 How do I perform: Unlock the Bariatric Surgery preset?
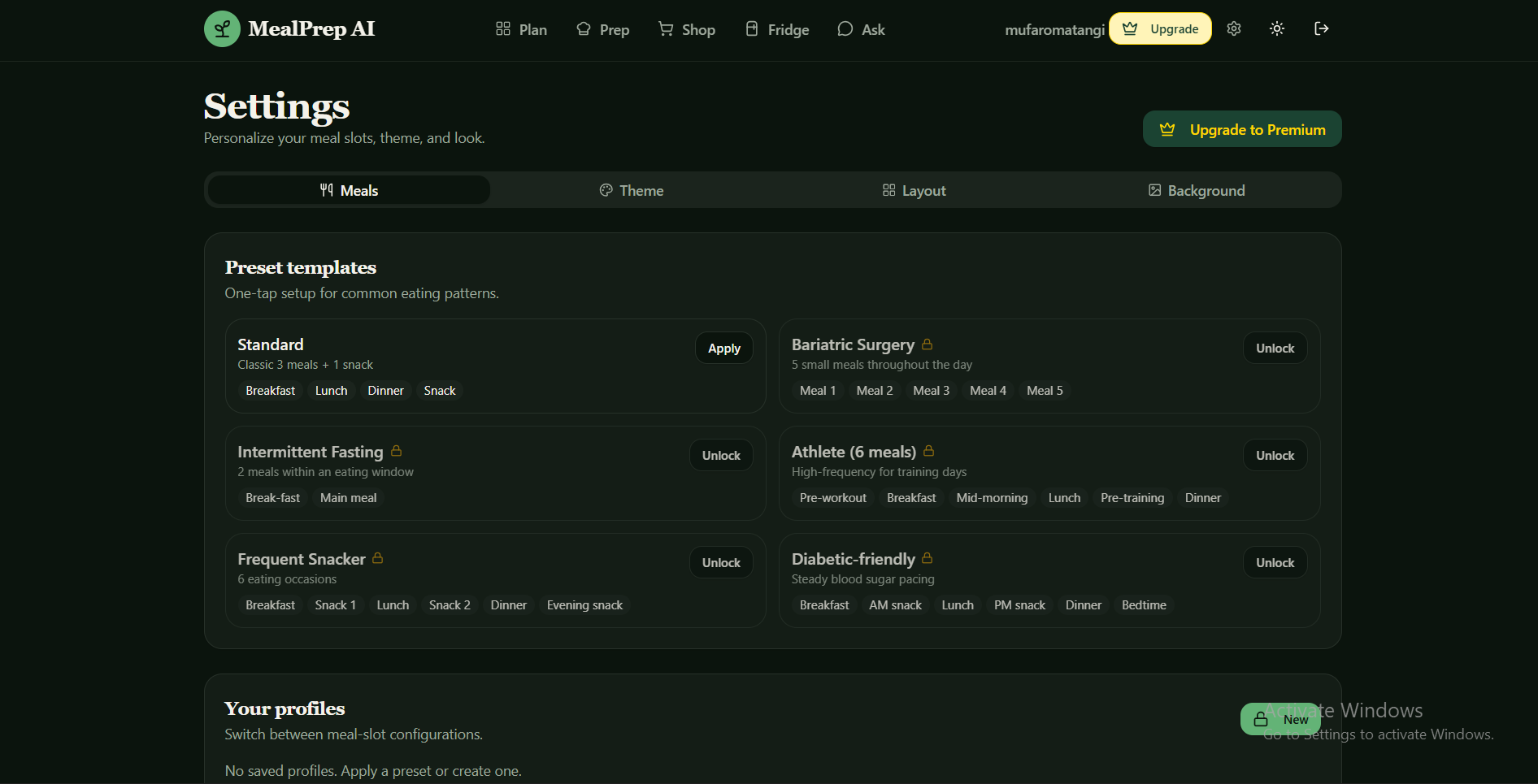click(x=1275, y=348)
